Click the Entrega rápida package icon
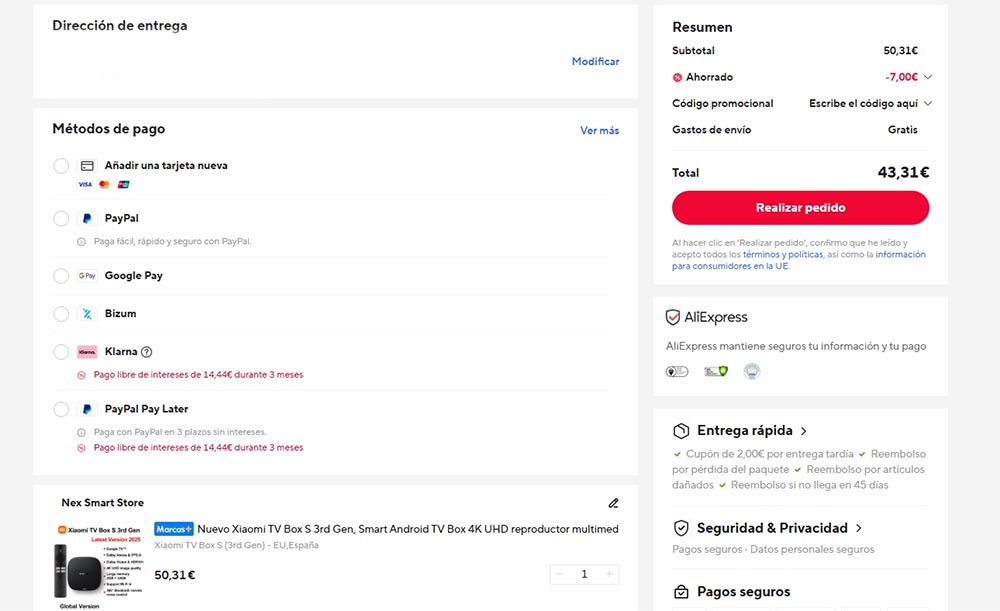Screen dimensions: 1000x611 coord(681,431)
